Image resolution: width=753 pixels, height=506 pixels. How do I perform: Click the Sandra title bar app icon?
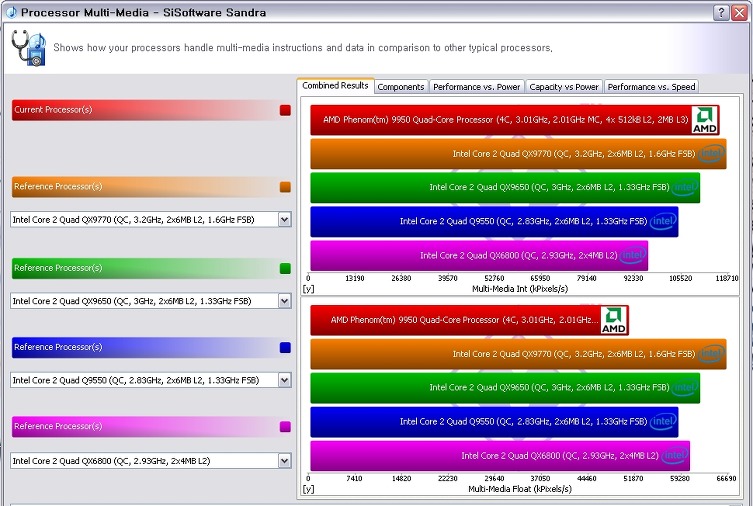pyautogui.click(x=11, y=12)
